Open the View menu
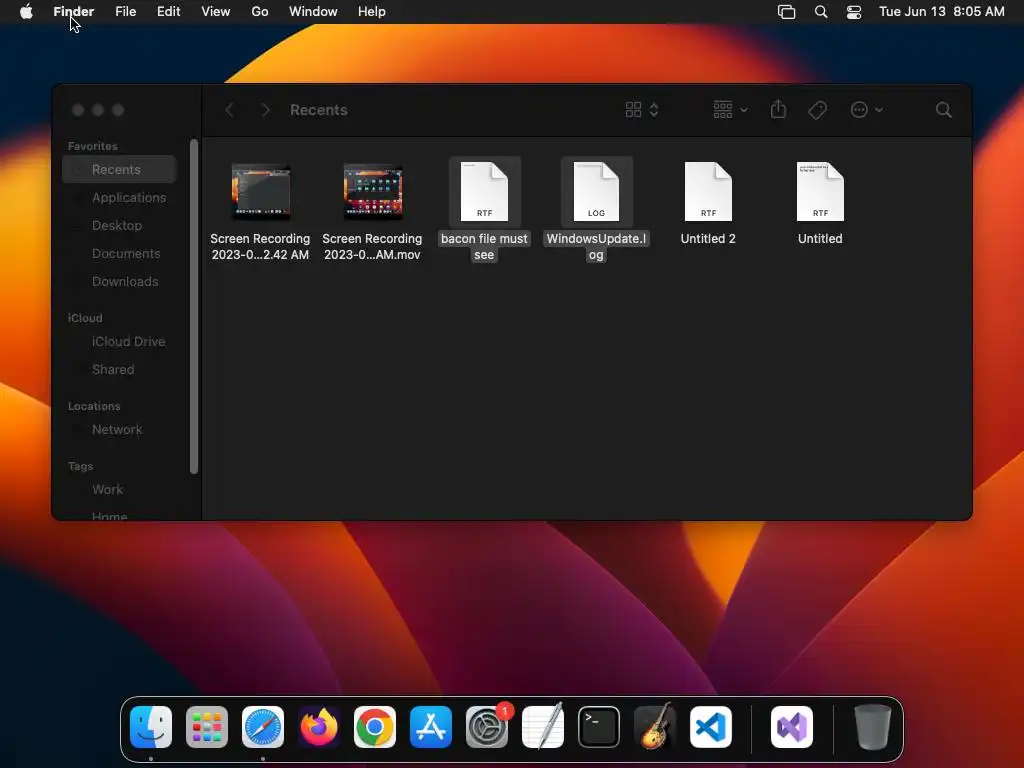The width and height of the screenshot is (1024, 768). tap(216, 12)
